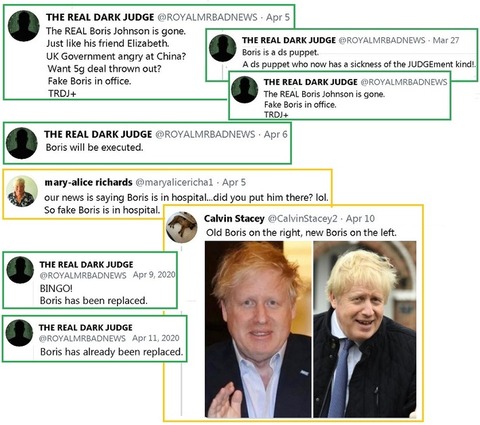Open the @CalvinStacey2 handle link
This screenshot has width=480, height=425.
tap(302, 219)
